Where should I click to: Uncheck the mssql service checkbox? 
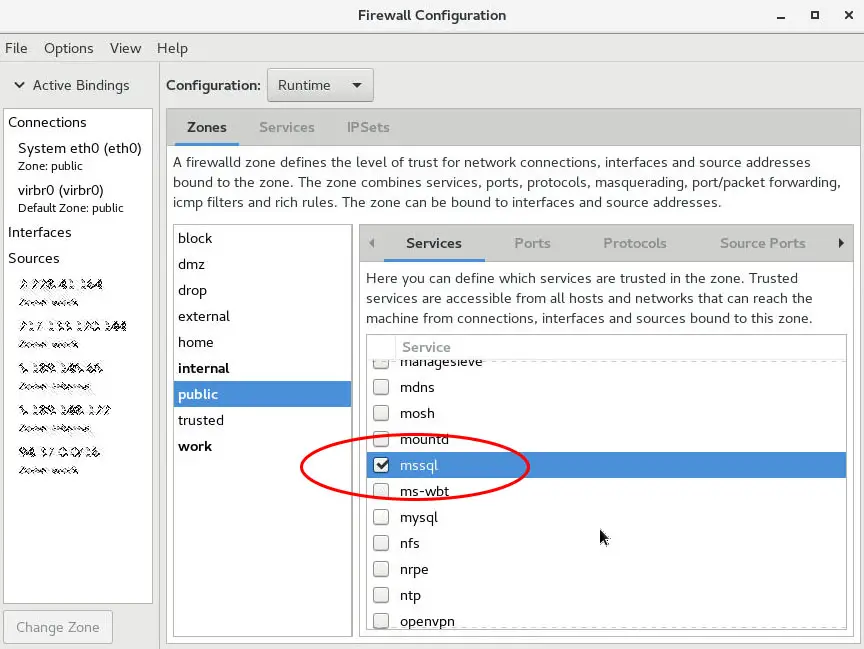(x=381, y=465)
